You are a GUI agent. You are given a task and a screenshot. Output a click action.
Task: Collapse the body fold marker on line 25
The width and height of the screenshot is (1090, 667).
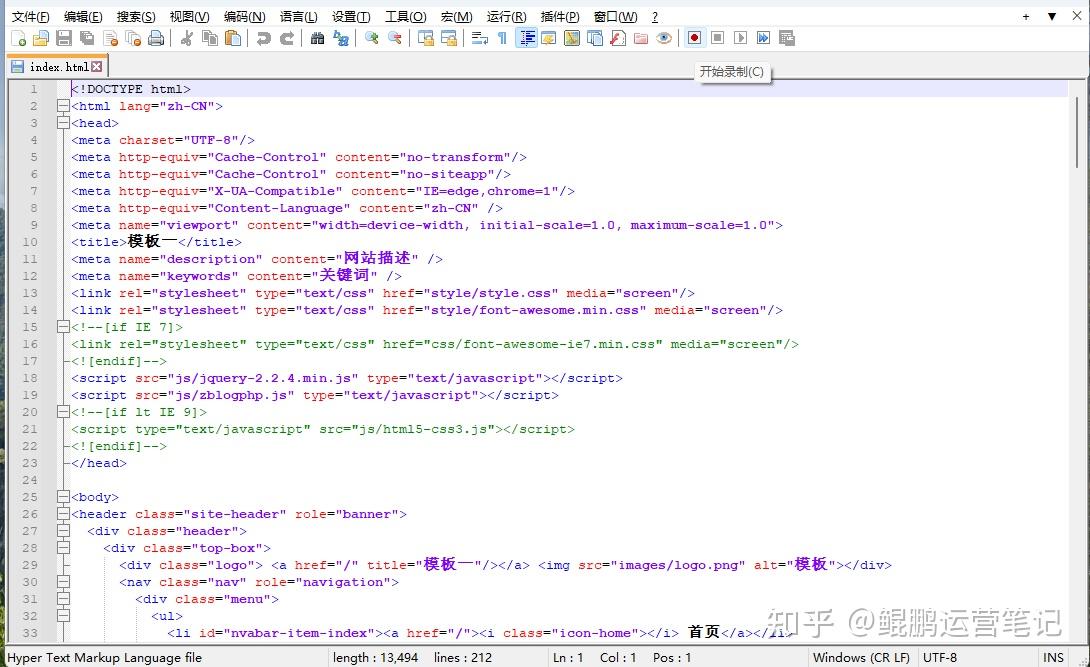[x=63, y=496]
